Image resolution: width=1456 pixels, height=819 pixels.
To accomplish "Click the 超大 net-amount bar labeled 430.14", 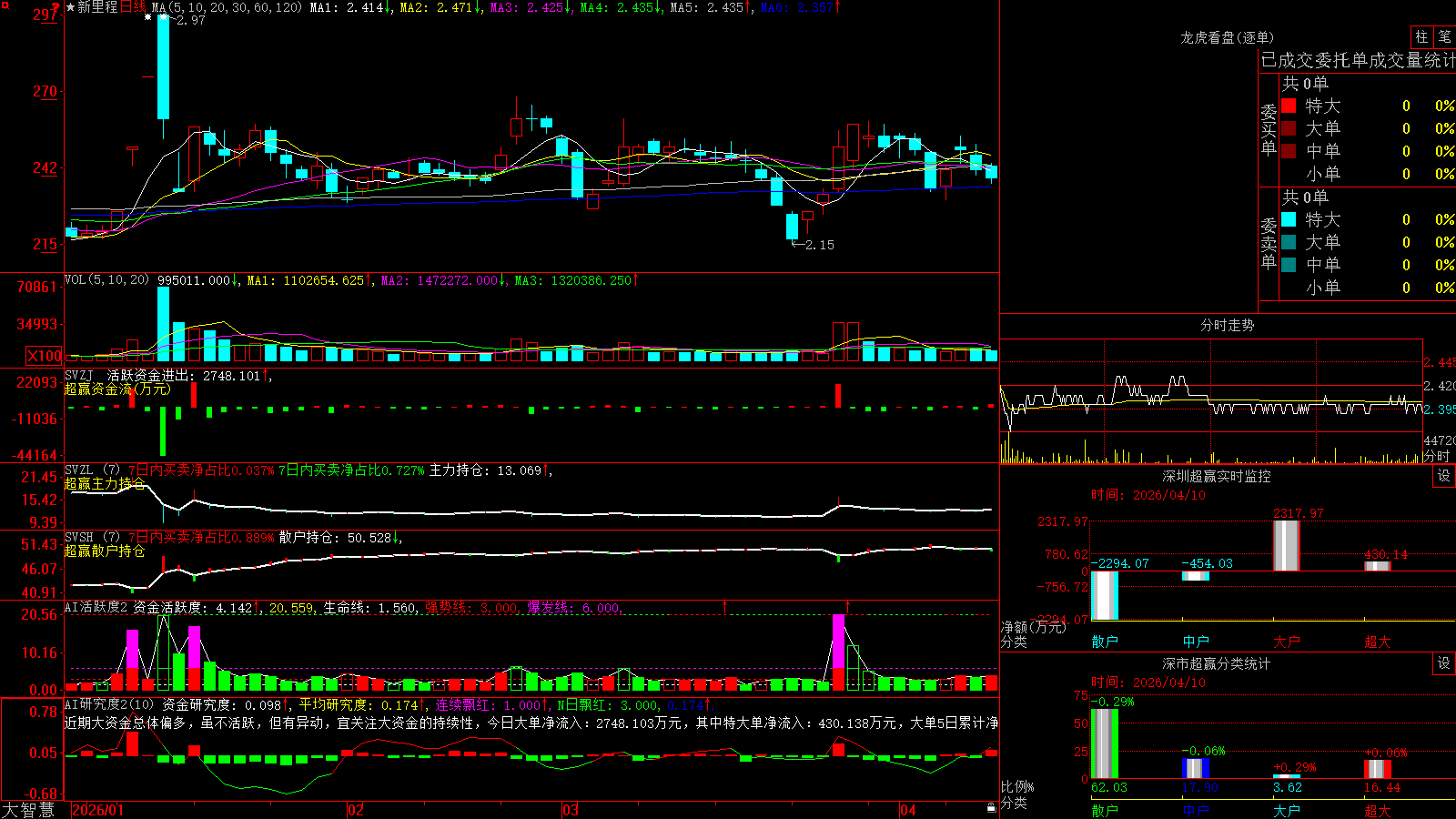I will coord(1378,566).
